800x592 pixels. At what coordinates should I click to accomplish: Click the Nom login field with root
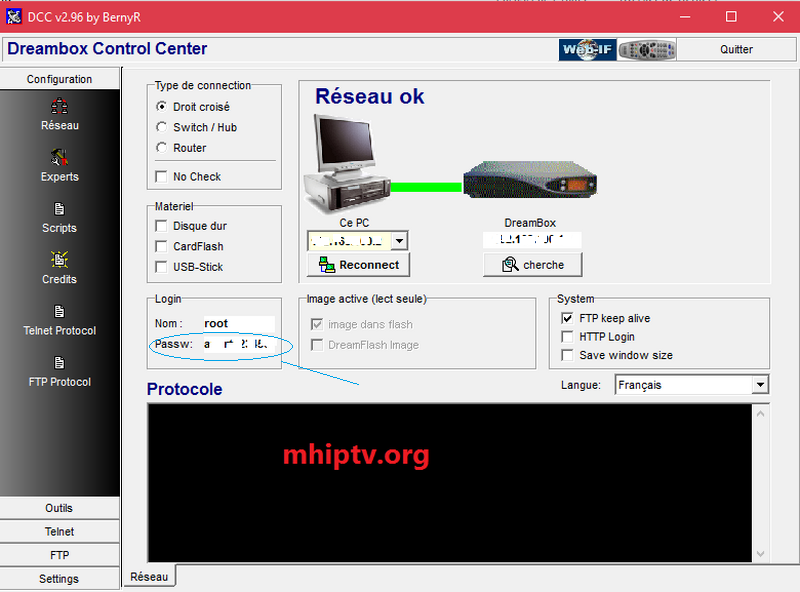(x=239, y=324)
